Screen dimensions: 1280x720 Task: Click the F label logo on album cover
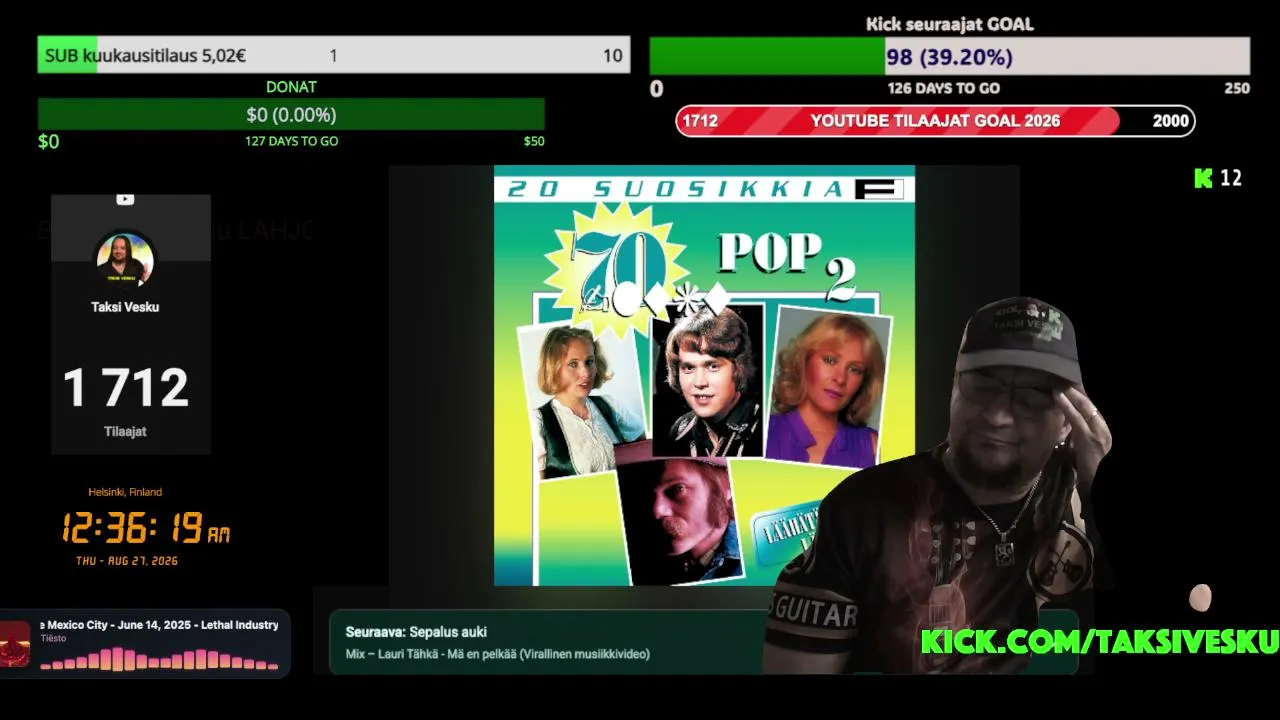[879, 188]
